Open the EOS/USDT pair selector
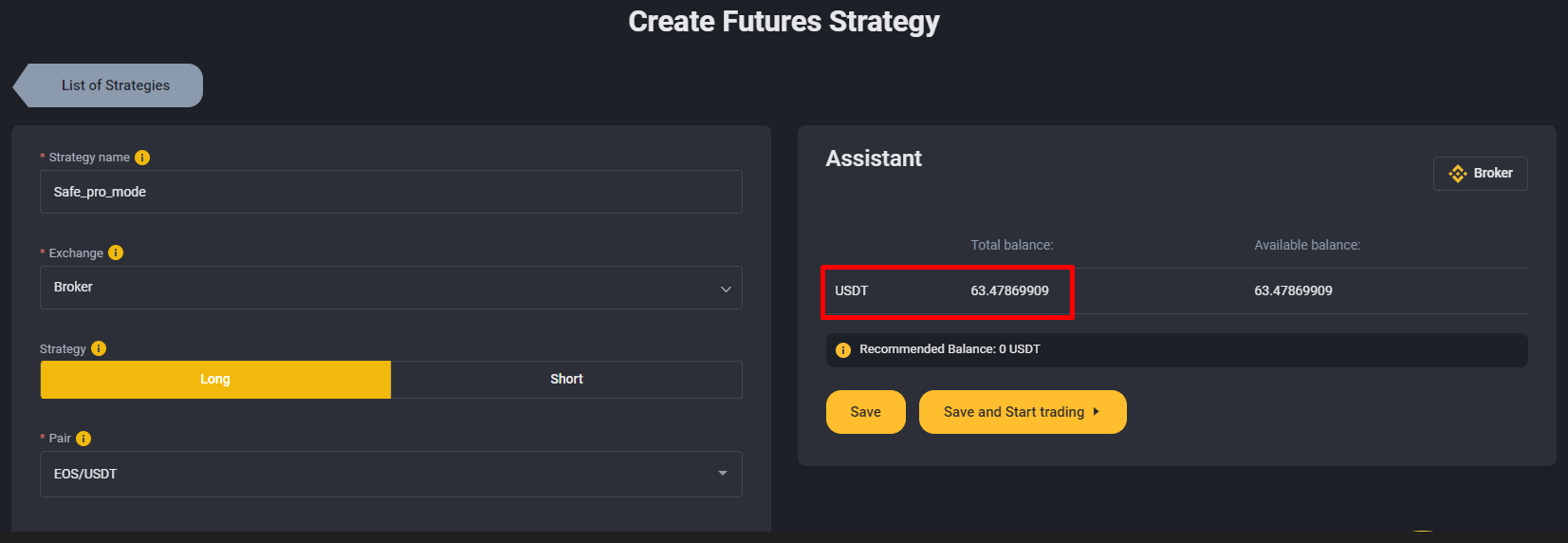Image resolution: width=1568 pixels, height=543 pixels. (391, 474)
